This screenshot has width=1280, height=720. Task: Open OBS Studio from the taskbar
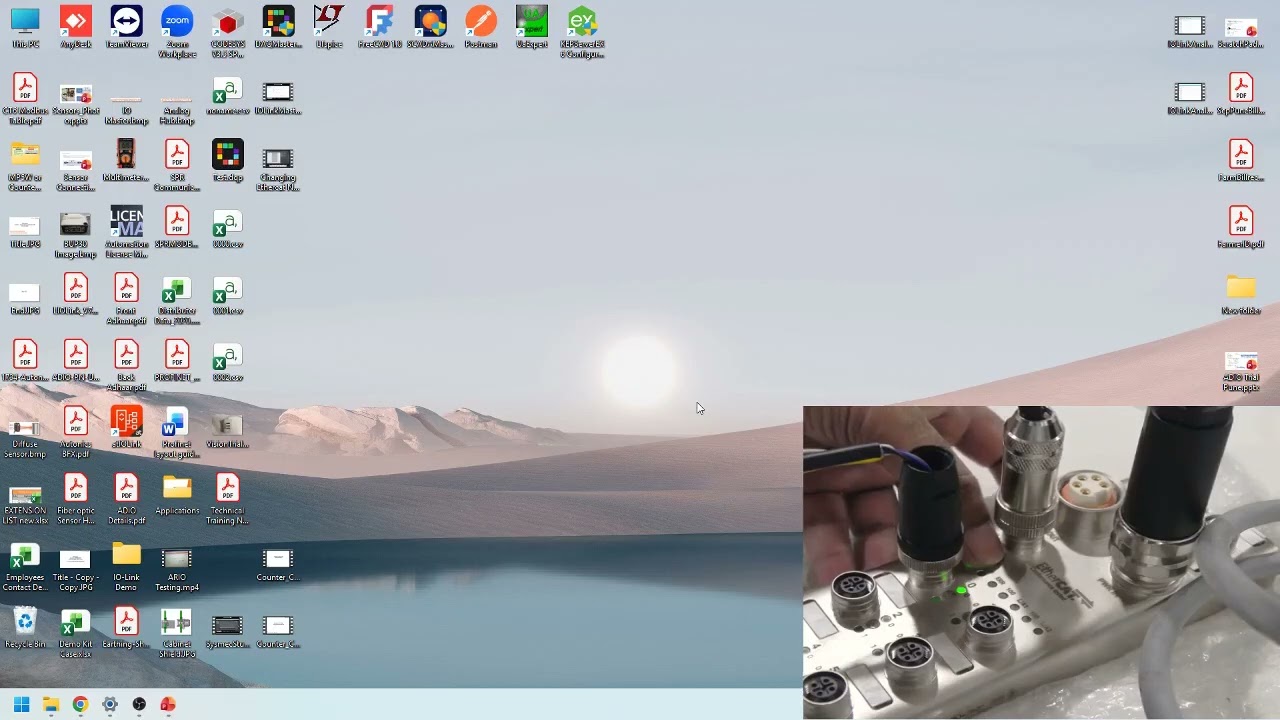click(139, 704)
